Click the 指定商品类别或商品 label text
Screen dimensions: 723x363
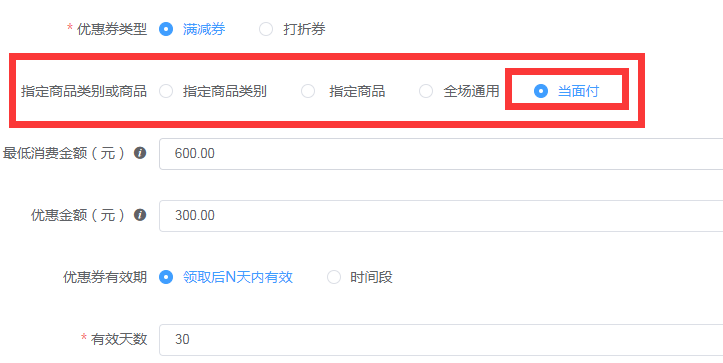[x=84, y=91]
